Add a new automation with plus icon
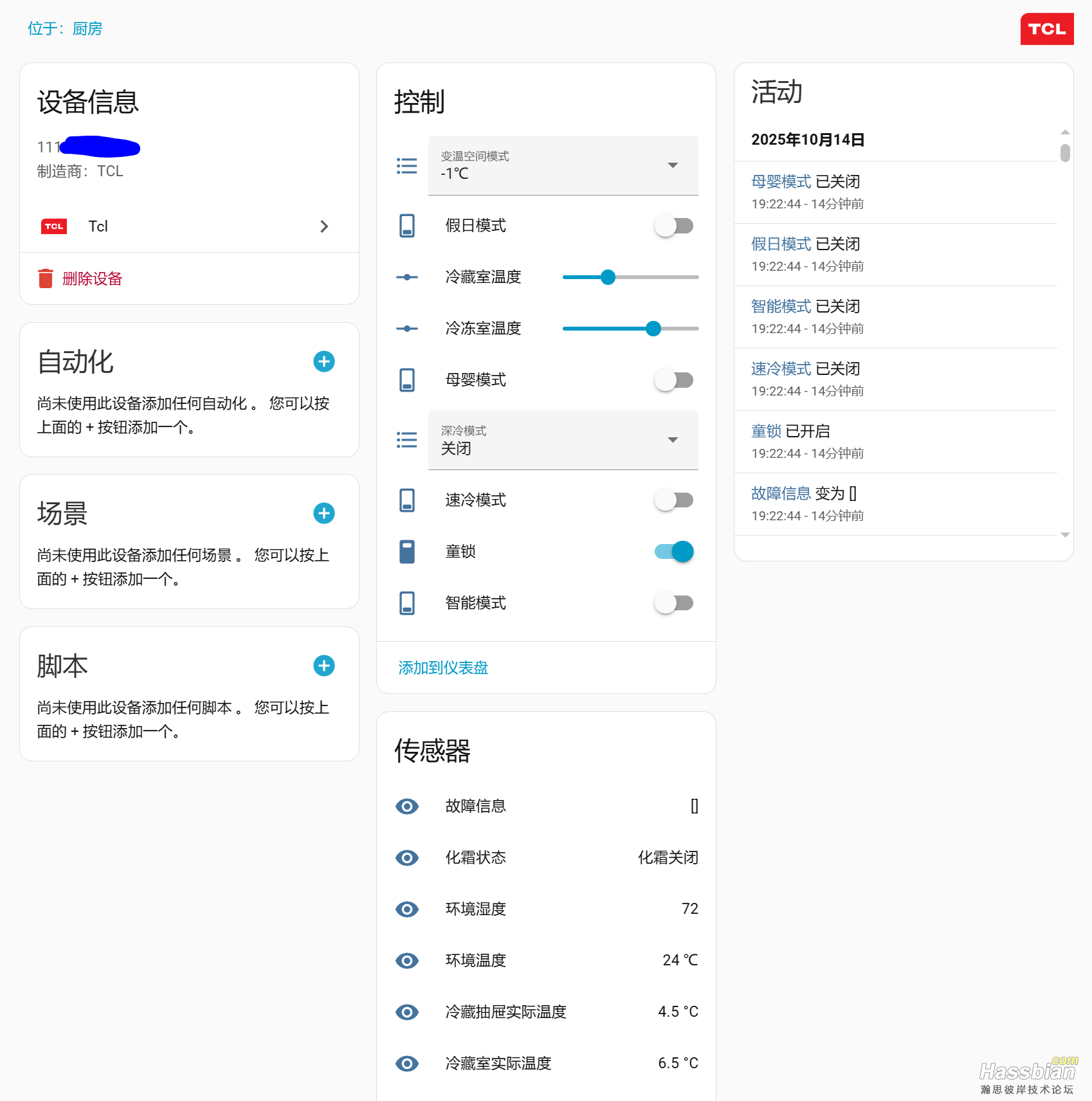 [x=323, y=361]
